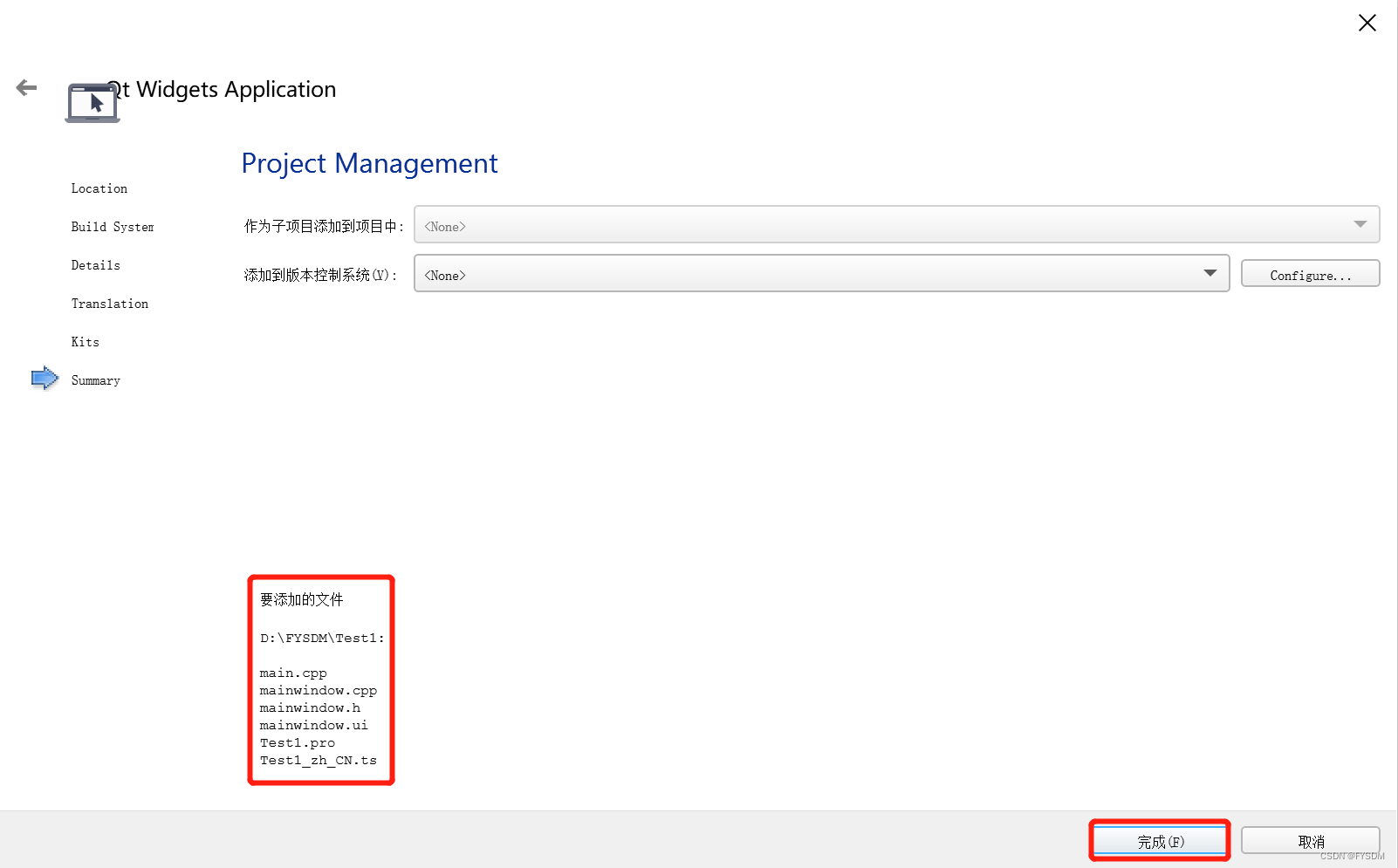
Task: Click the Qt Widgets Application wizard icon
Action: click(x=93, y=103)
